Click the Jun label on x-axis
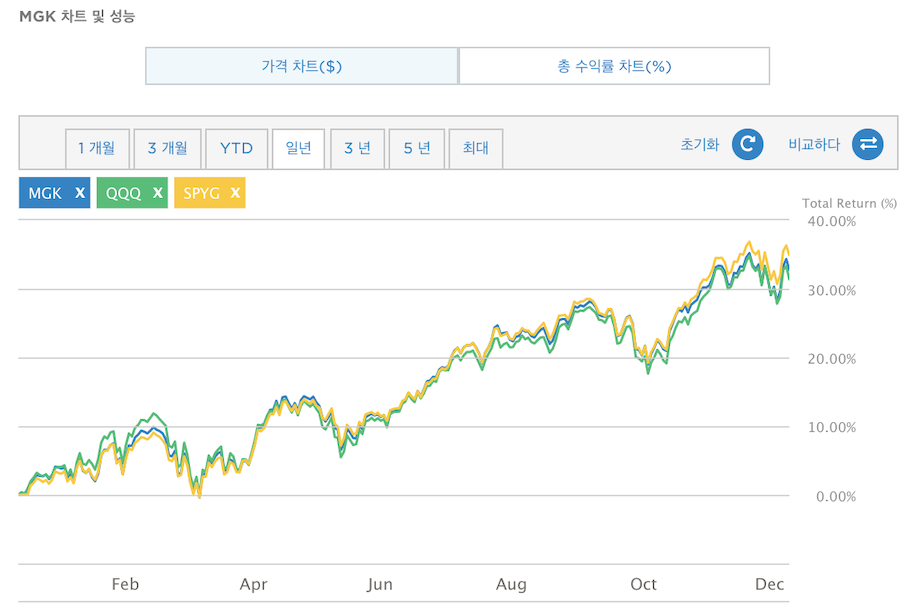The height and width of the screenshot is (604, 907). (x=379, y=584)
